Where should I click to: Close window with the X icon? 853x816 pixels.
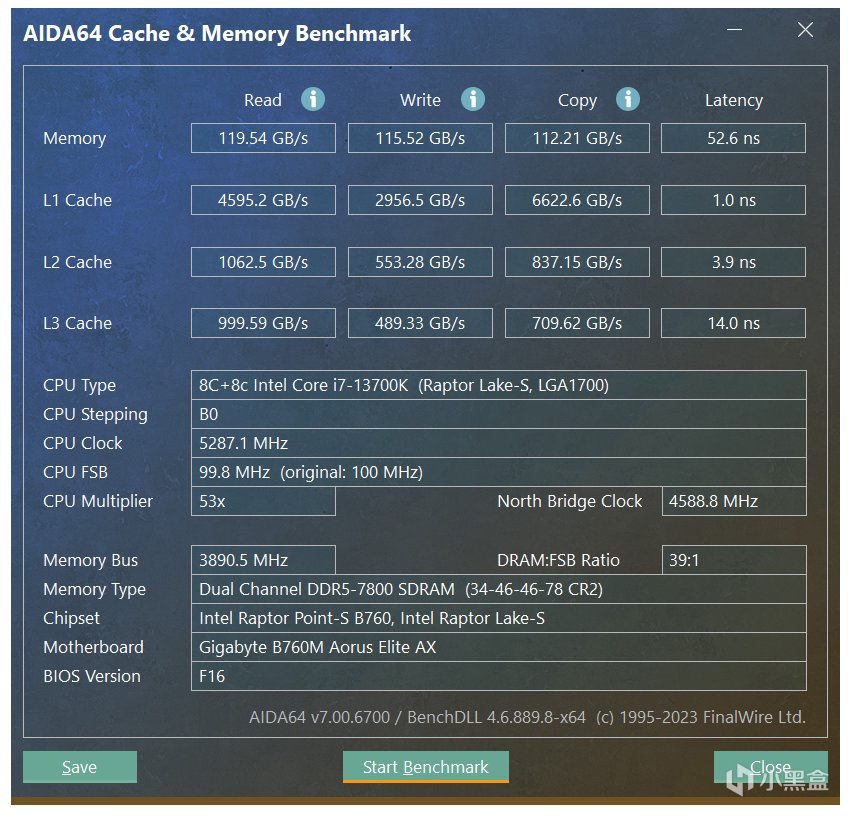point(805,29)
